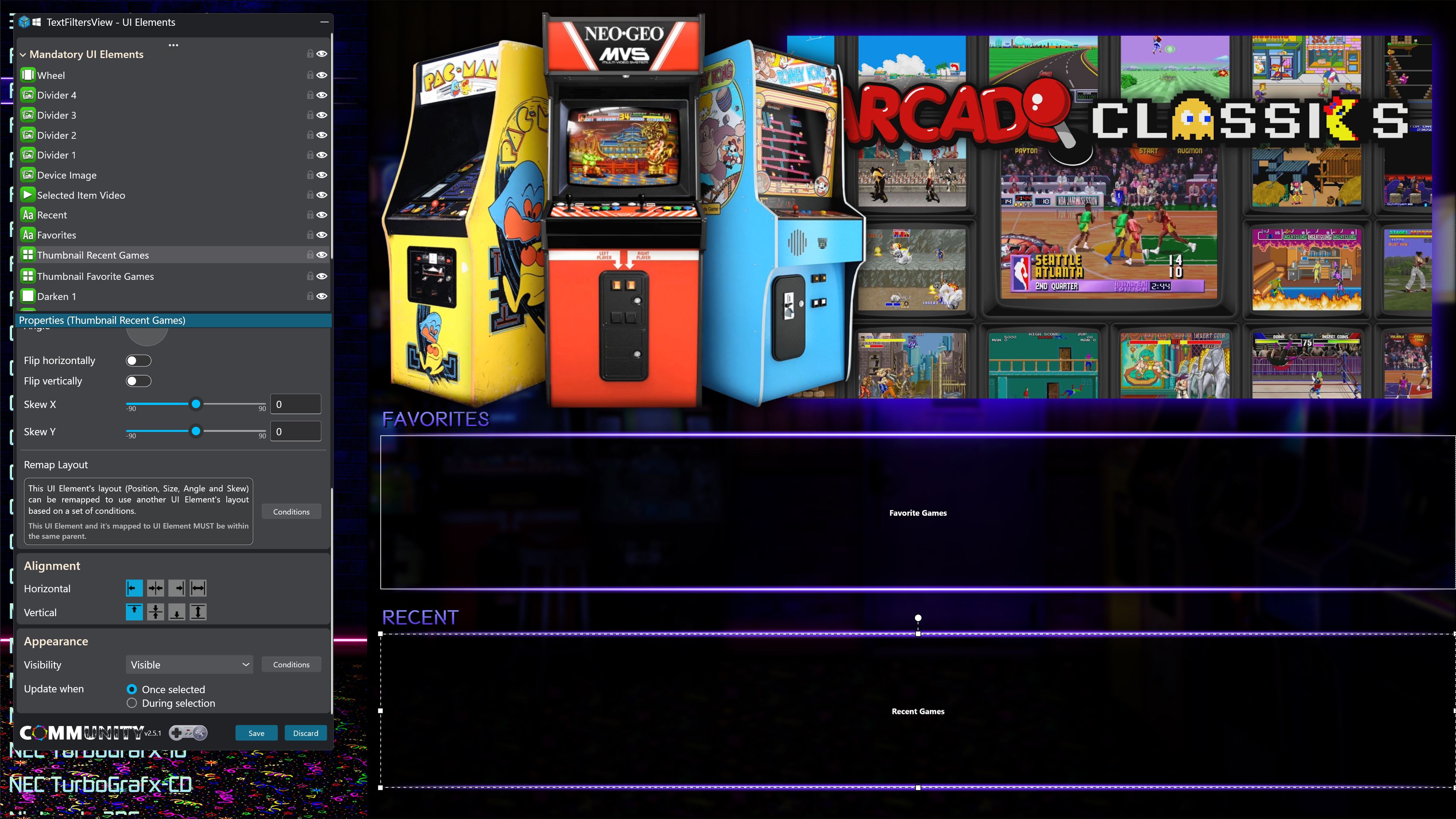Align horizontally to center
The height and width of the screenshot is (819, 1456).
coord(155,588)
